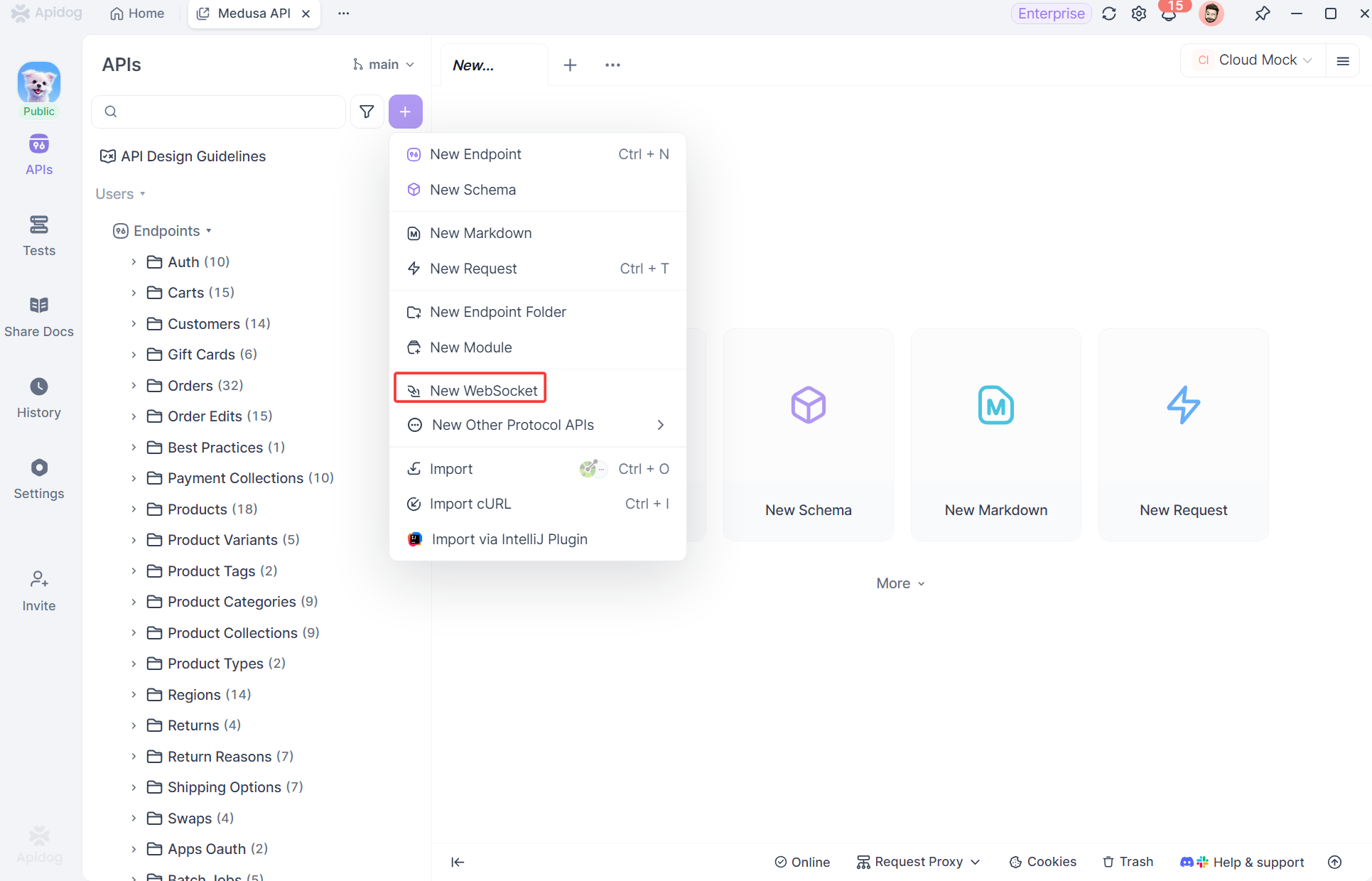
Task: Open the History sidebar icon
Action: [39, 398]
